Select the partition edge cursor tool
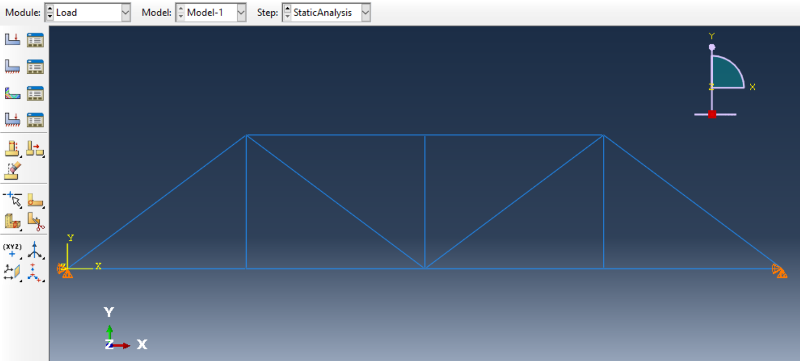 coord(13,199)
